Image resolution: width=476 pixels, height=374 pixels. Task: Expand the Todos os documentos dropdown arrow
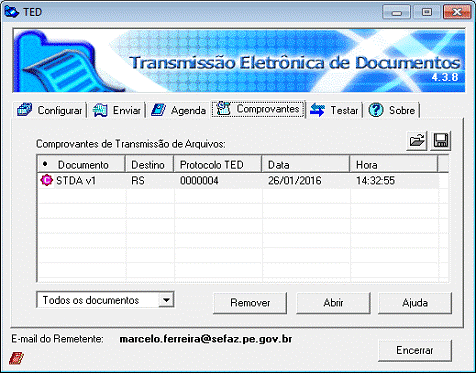(x=166, y=300)
